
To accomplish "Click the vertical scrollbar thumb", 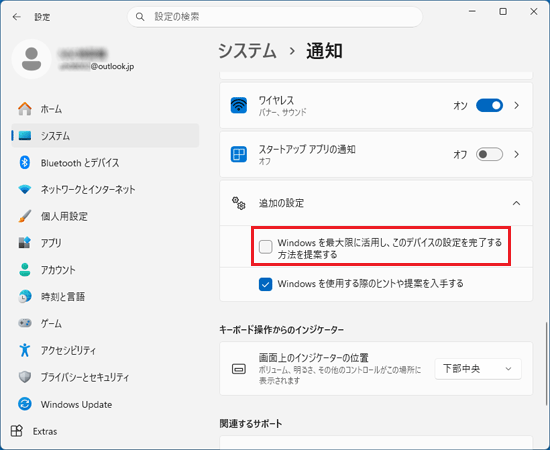I will coord(546,364).
